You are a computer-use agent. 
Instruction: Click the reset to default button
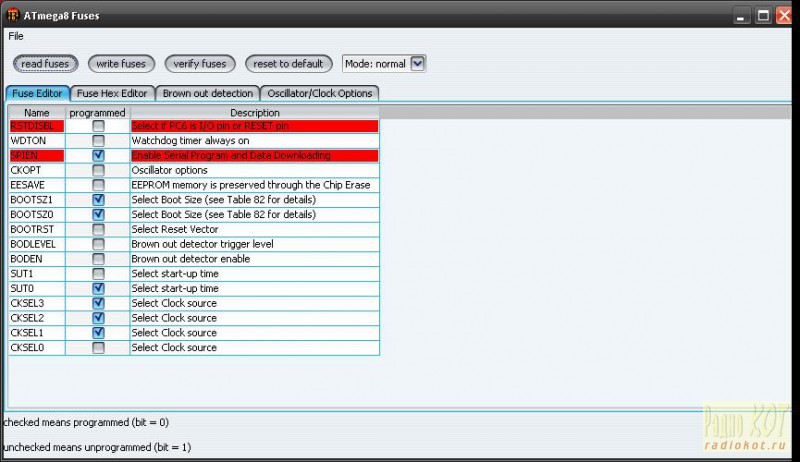click(288, 64)
